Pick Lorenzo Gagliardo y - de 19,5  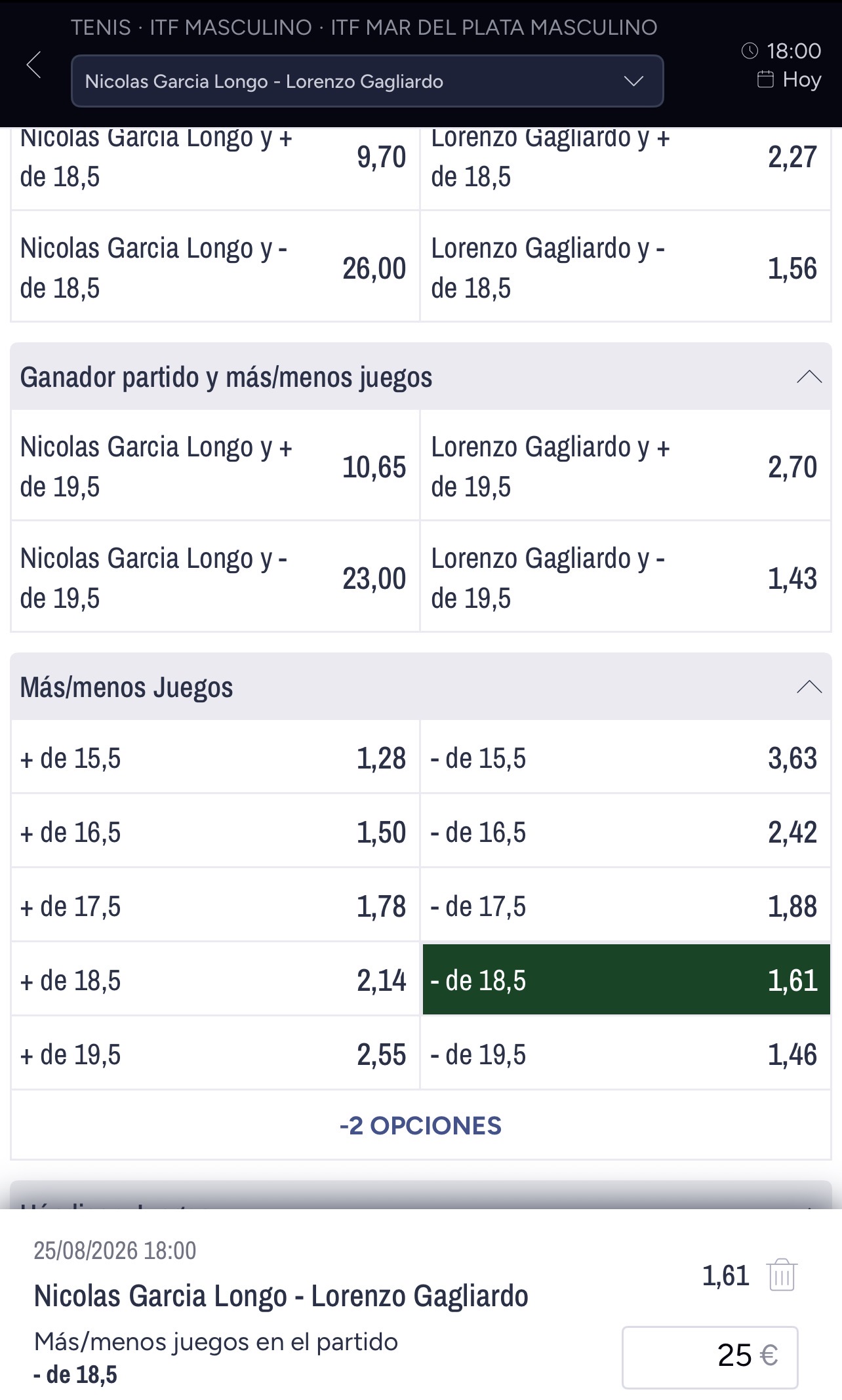click(626, 578)
